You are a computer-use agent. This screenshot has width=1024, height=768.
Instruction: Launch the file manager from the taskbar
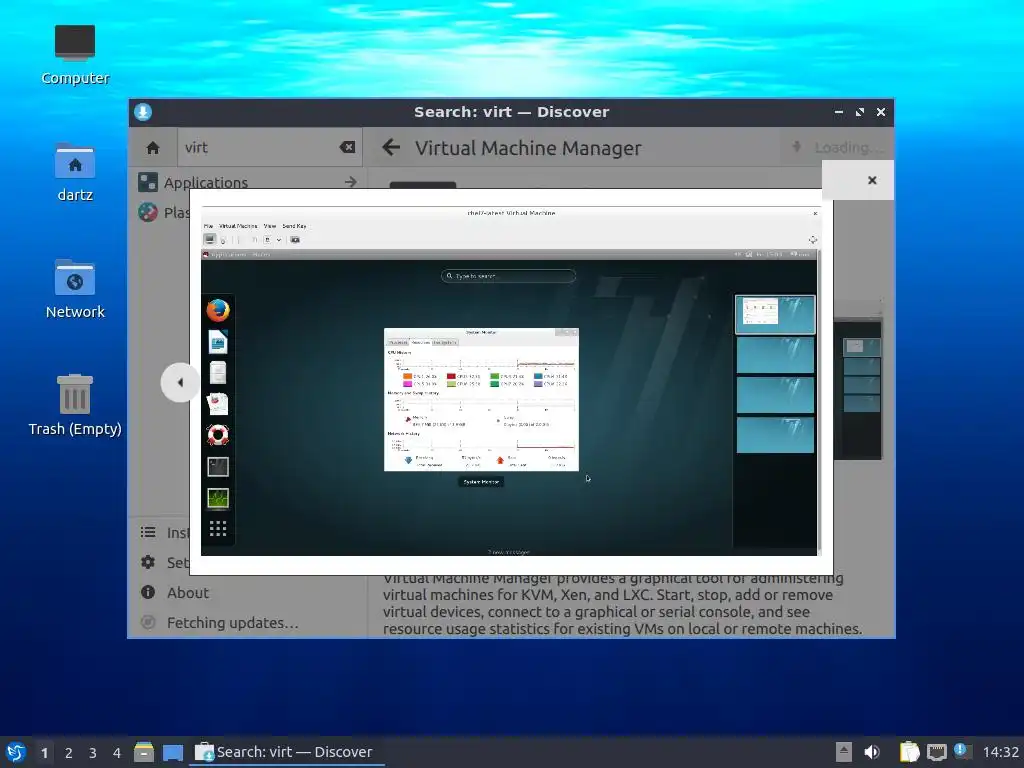pyautogui.click(x=144, y=752)
